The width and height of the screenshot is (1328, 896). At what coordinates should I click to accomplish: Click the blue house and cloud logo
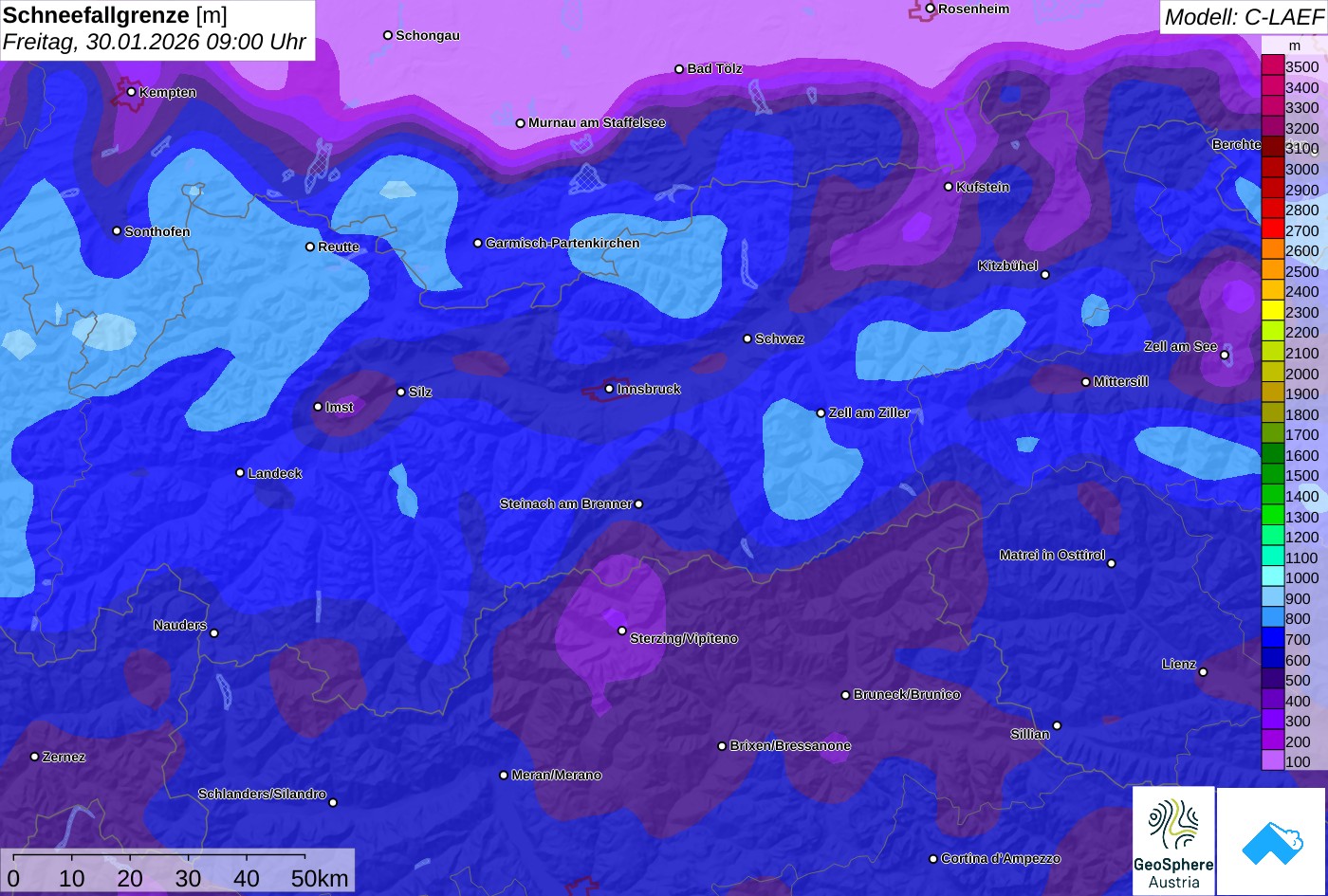[x=1272, y=841]
